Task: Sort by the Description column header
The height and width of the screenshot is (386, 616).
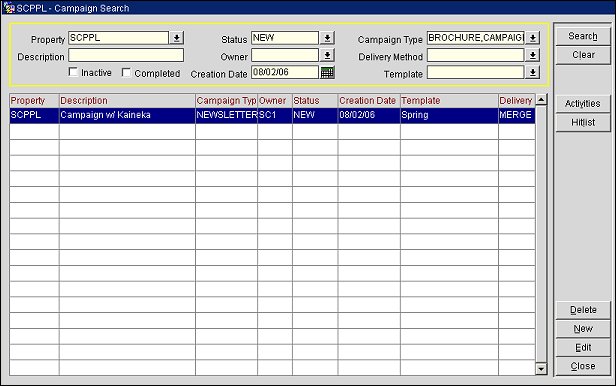Action: [x=127, y=101]
